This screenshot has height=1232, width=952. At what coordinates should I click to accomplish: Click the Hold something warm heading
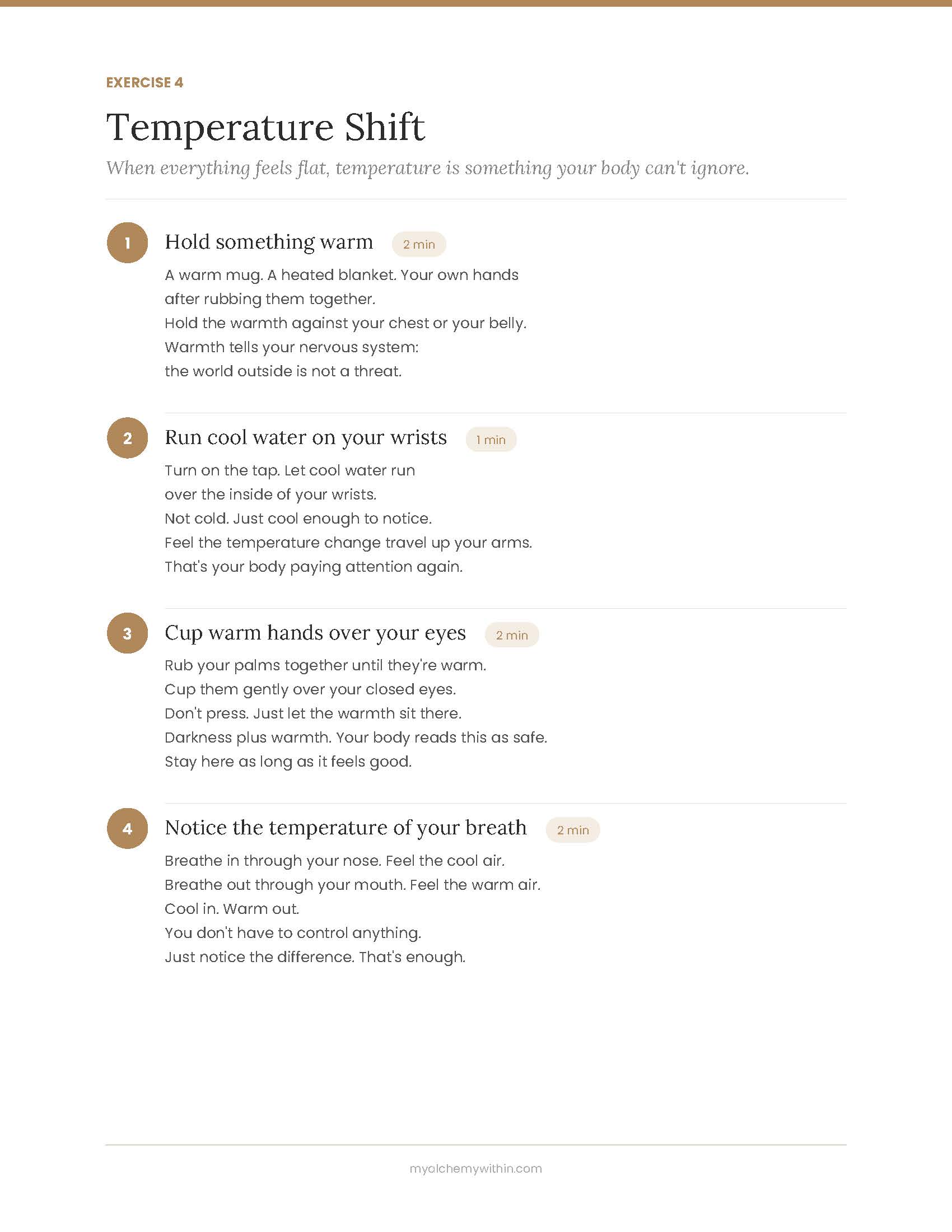(268, 242)
